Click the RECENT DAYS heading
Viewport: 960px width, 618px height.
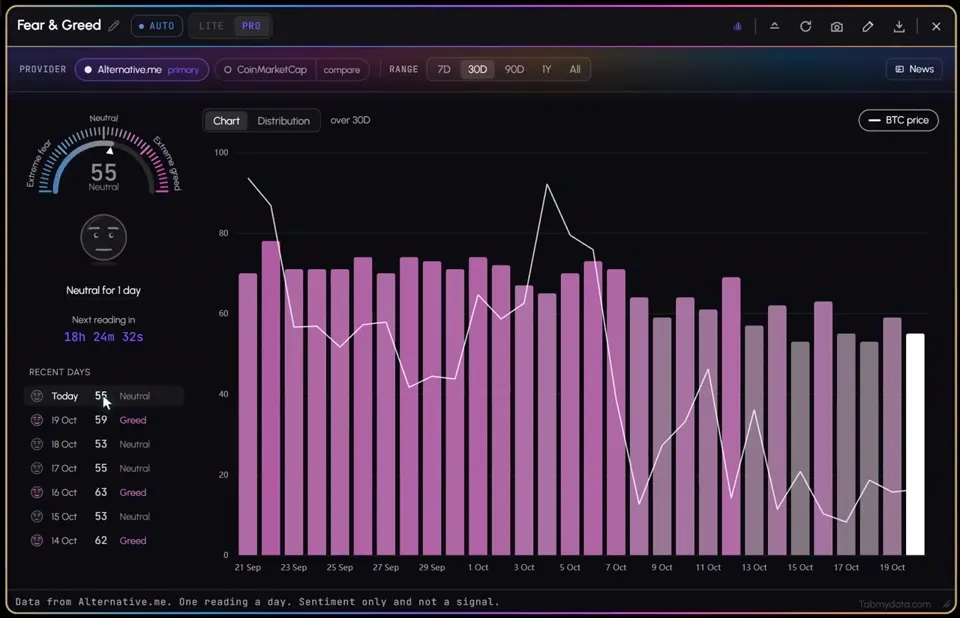[59, 372]
